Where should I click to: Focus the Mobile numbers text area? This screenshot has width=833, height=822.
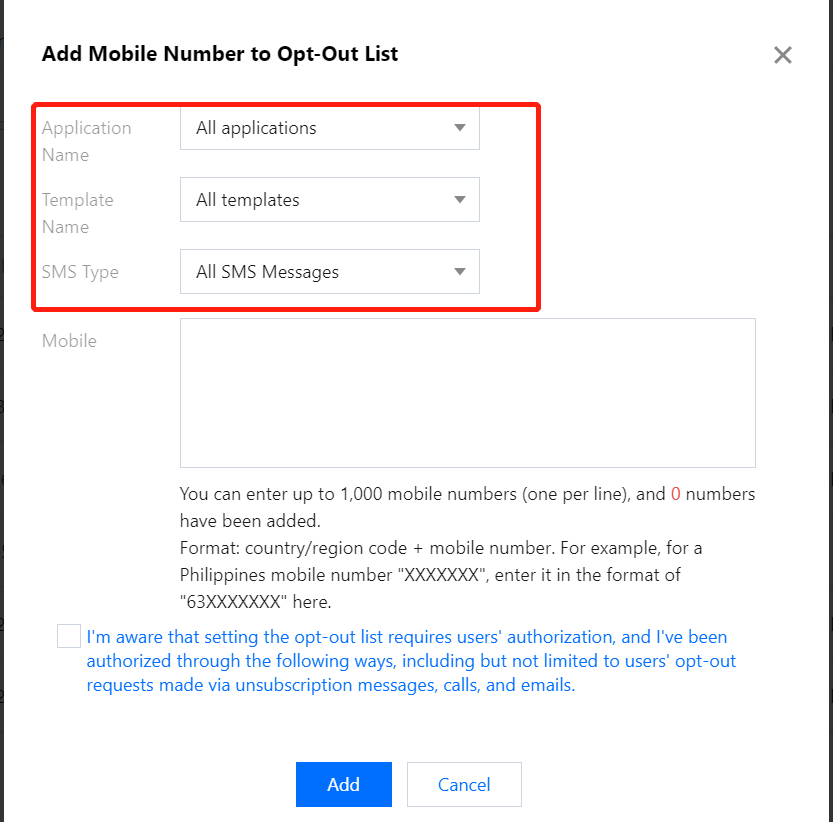pos(467,393)
